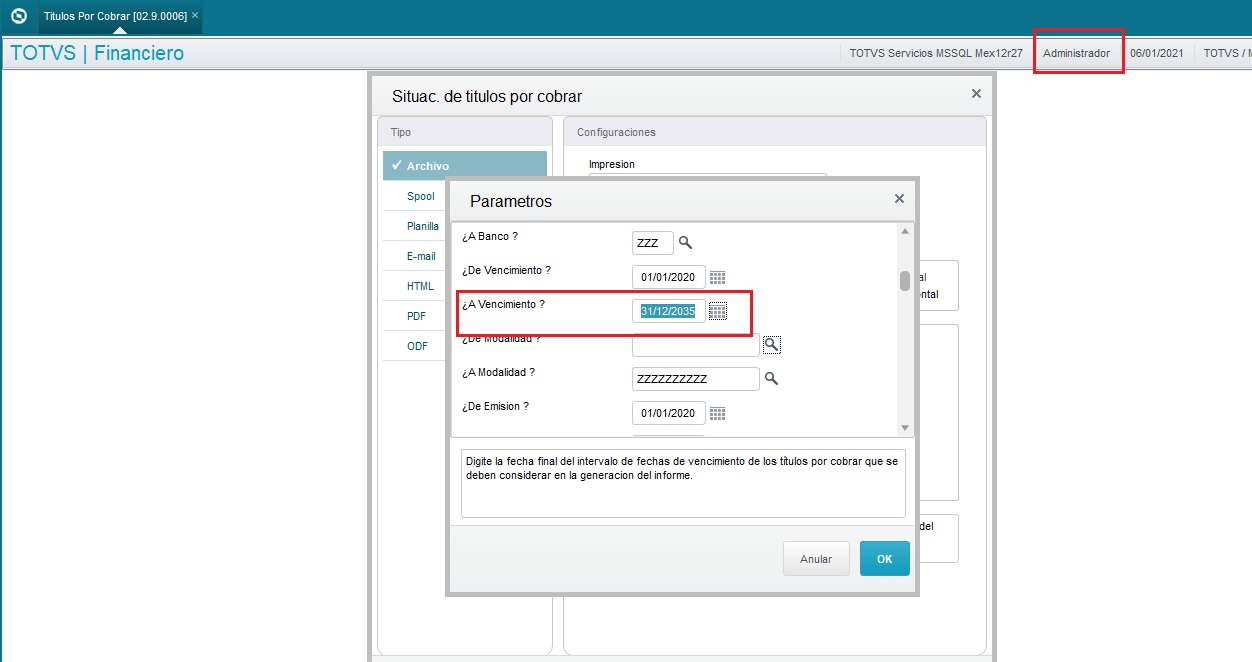The image size is (1252, 662).
Task: Close the Titulos Por Cobrar tab
Action: coord(195,16)
